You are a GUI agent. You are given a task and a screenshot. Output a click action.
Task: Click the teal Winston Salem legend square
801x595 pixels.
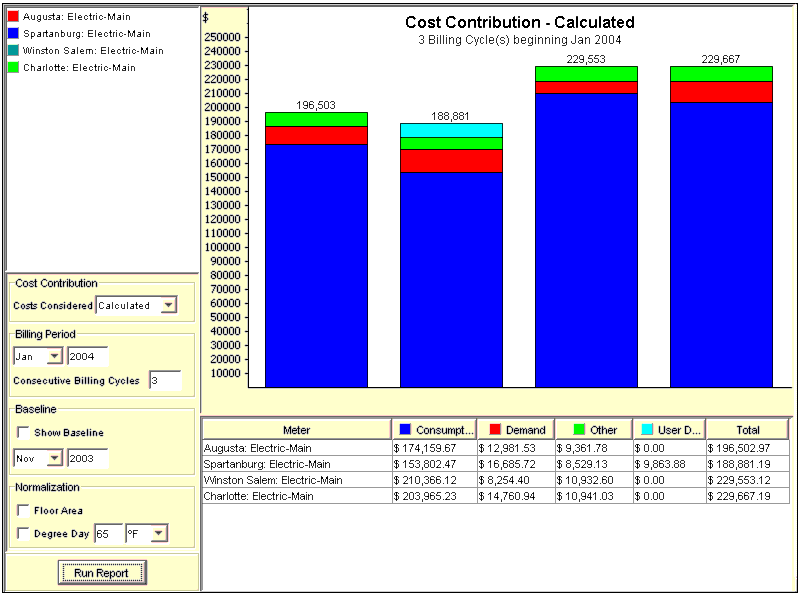coord(13,51)
